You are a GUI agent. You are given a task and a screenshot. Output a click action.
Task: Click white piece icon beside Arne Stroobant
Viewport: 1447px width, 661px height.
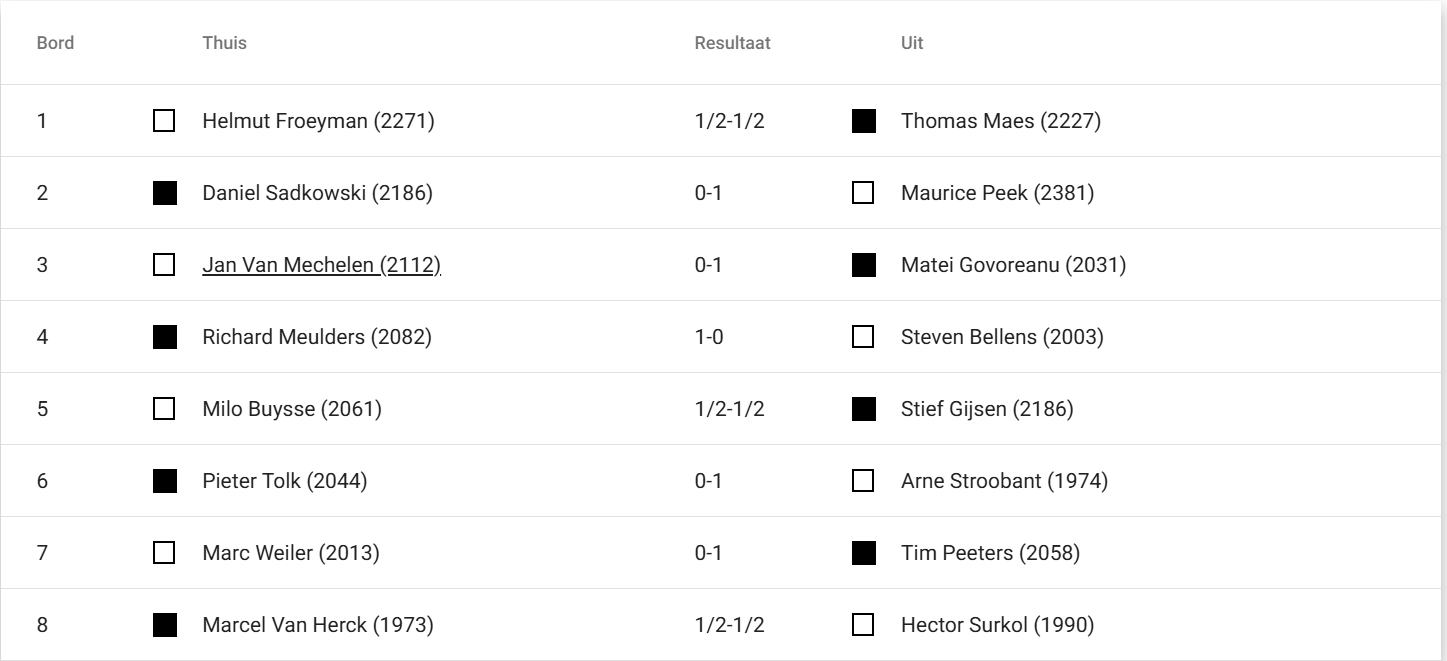click(864, 481)
